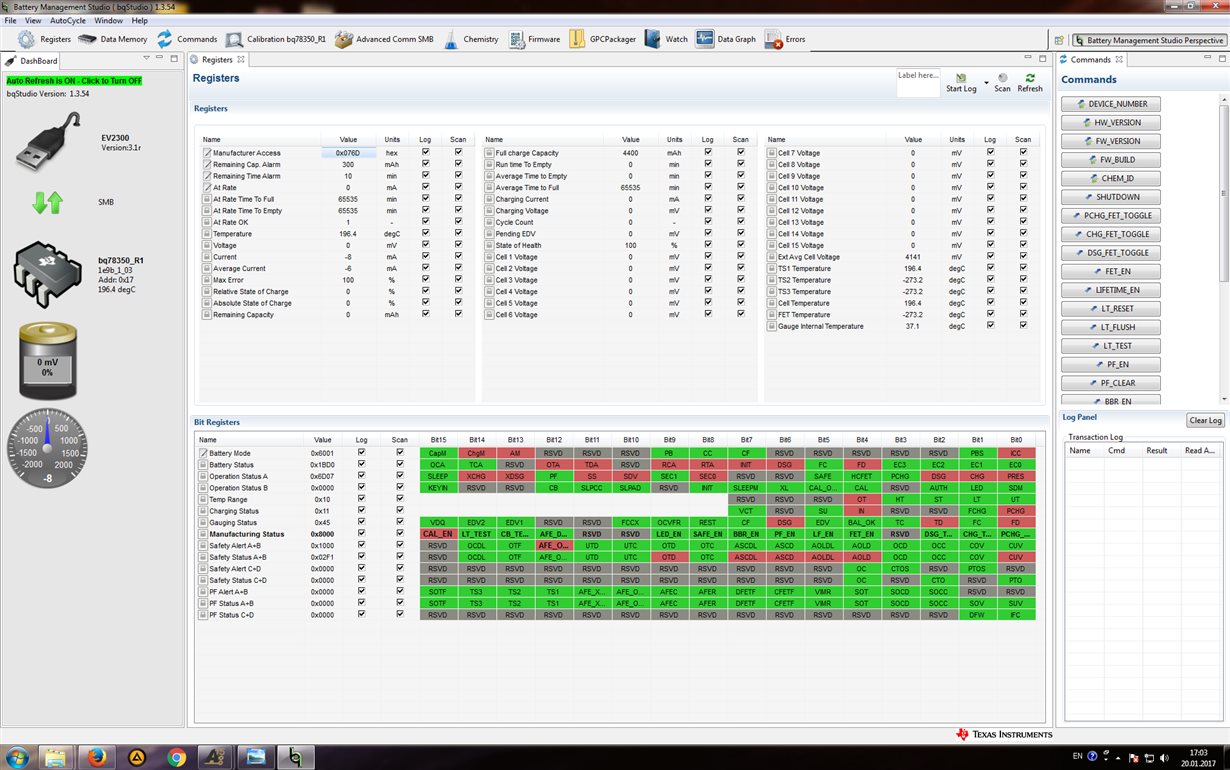Open the Commands toolbar item
Viewport: 1230px width, 770px height.
click(186, 39)
